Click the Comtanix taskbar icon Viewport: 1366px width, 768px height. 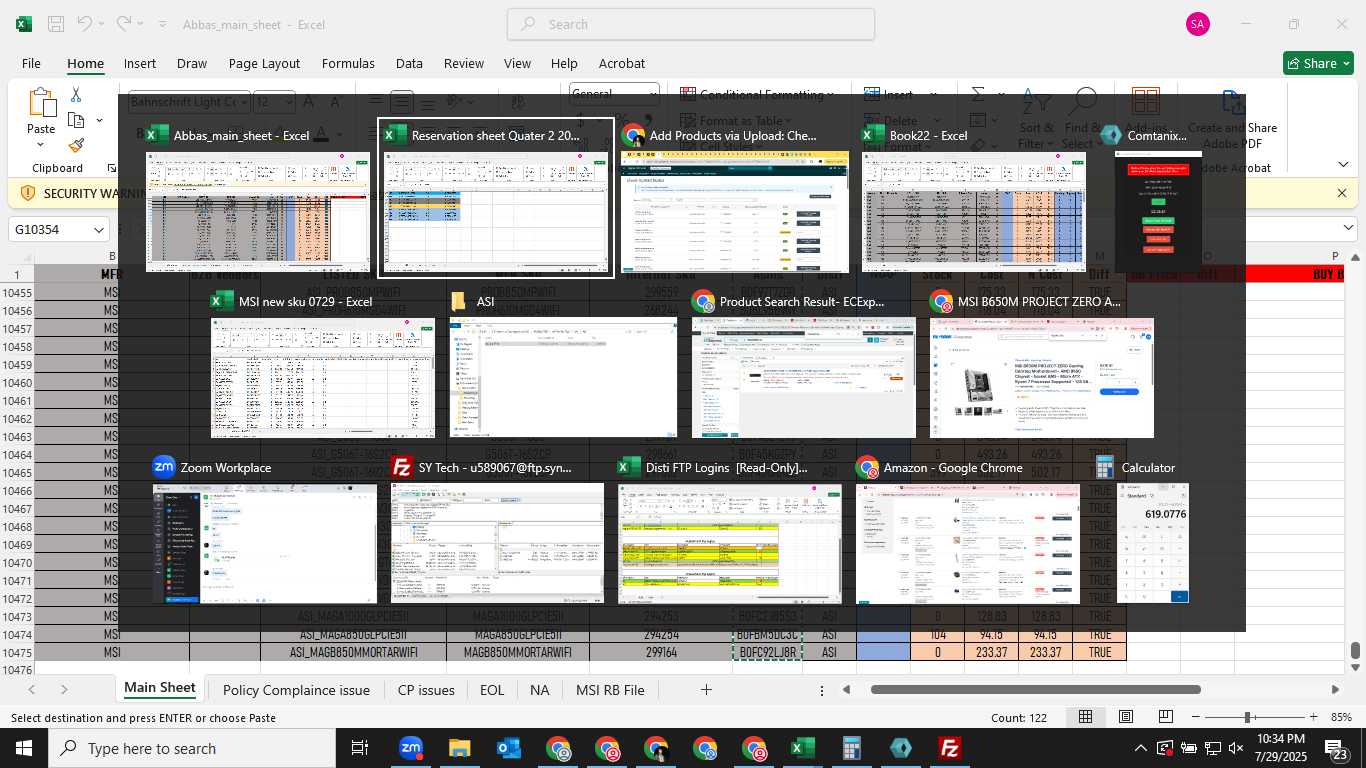(x=901, y=748)
